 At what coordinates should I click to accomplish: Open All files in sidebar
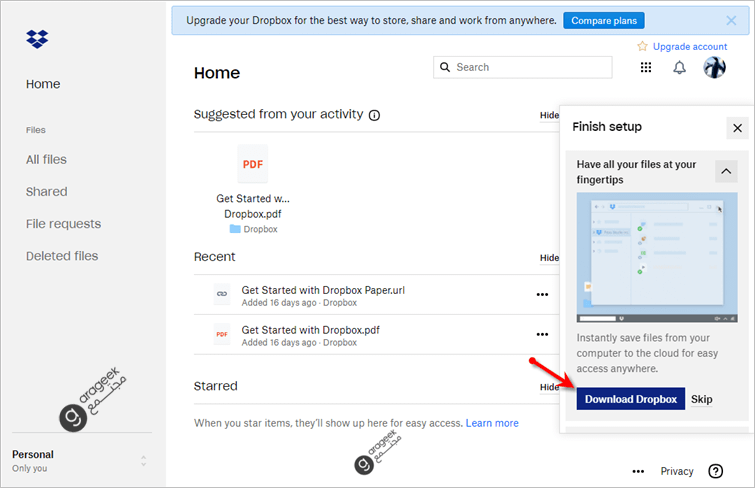pyautogui.click(x=46, y=159)
